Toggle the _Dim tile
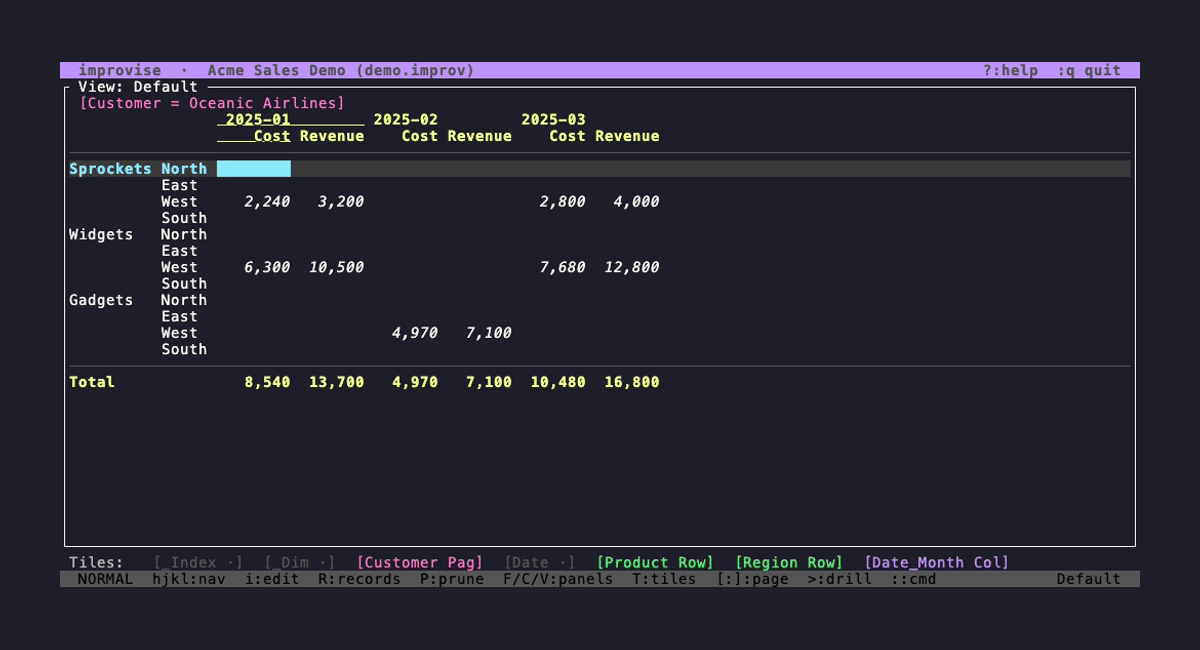Screen dimensions: 1200x650 pyautogui.click(x=299, y=562)
